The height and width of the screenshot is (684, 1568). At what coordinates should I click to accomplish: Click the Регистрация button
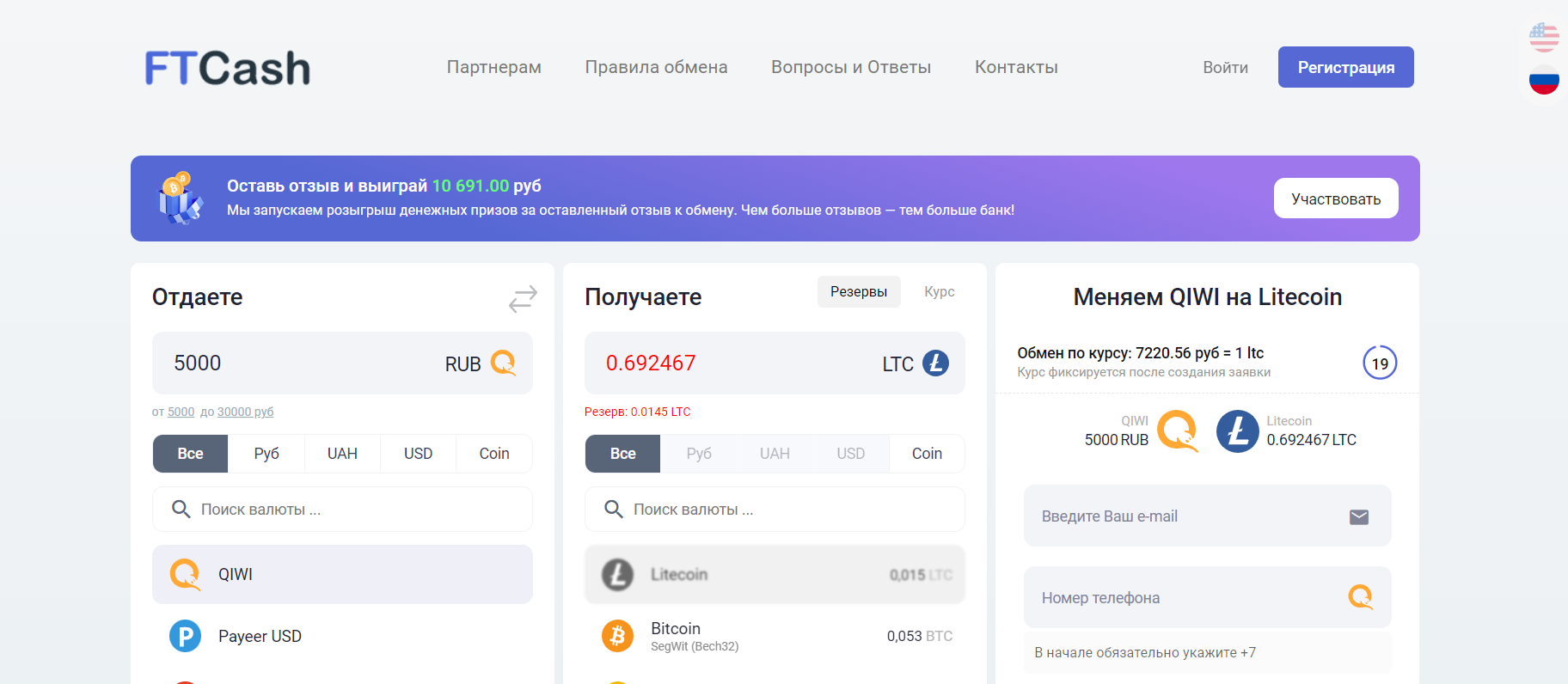pos(1346,67)
